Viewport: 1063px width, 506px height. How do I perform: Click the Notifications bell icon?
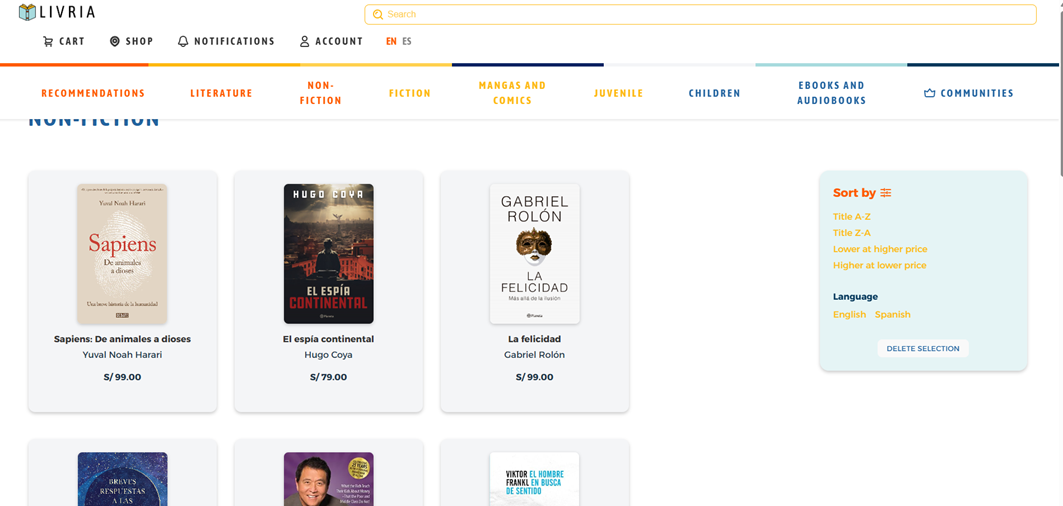(x=183, y=41)
